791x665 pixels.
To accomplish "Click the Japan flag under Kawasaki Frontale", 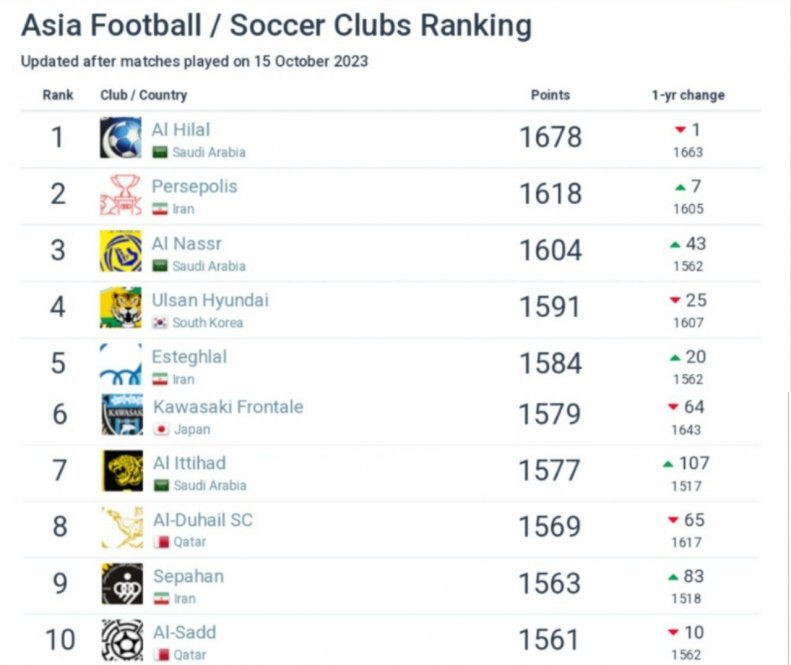I will [x=160, y=429].
